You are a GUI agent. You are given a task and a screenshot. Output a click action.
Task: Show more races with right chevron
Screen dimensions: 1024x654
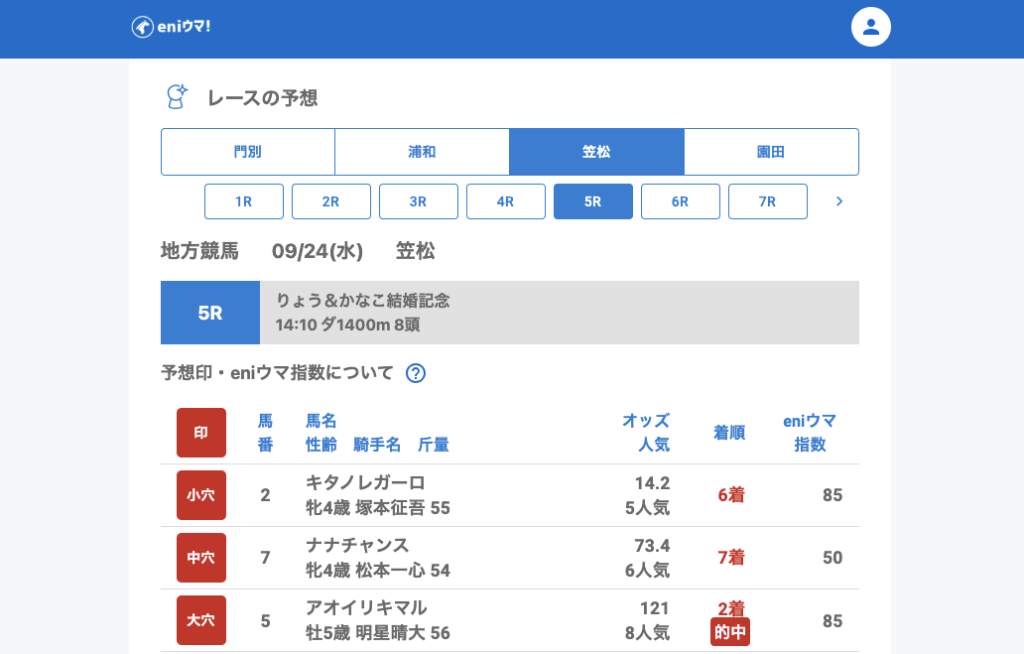click(839, 201)
